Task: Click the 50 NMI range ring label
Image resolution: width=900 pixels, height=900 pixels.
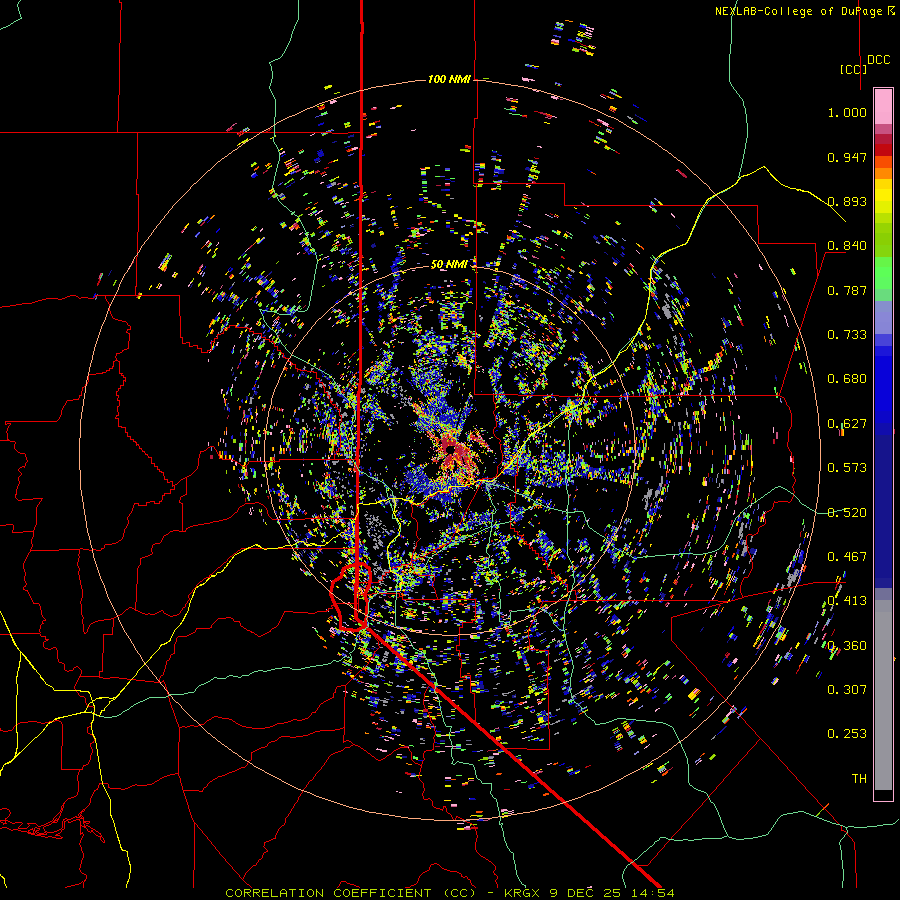Action: [449, 265]
